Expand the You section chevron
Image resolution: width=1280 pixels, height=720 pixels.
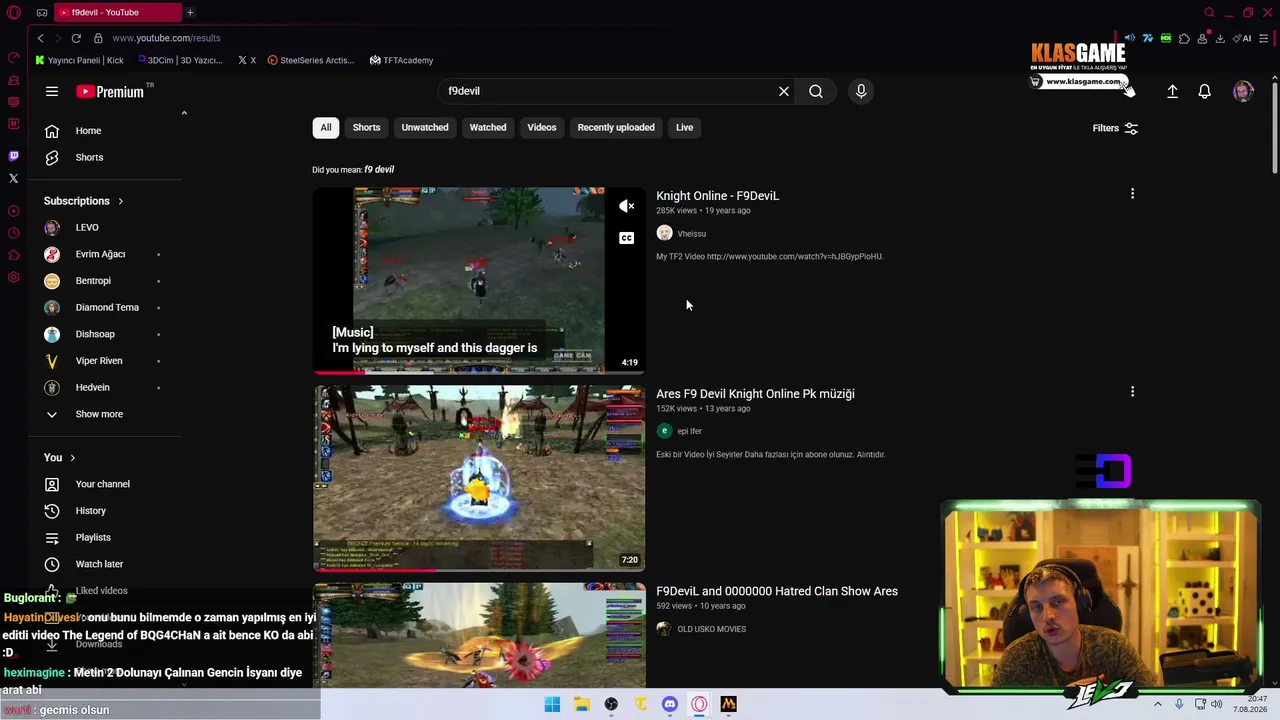[72, 458]
